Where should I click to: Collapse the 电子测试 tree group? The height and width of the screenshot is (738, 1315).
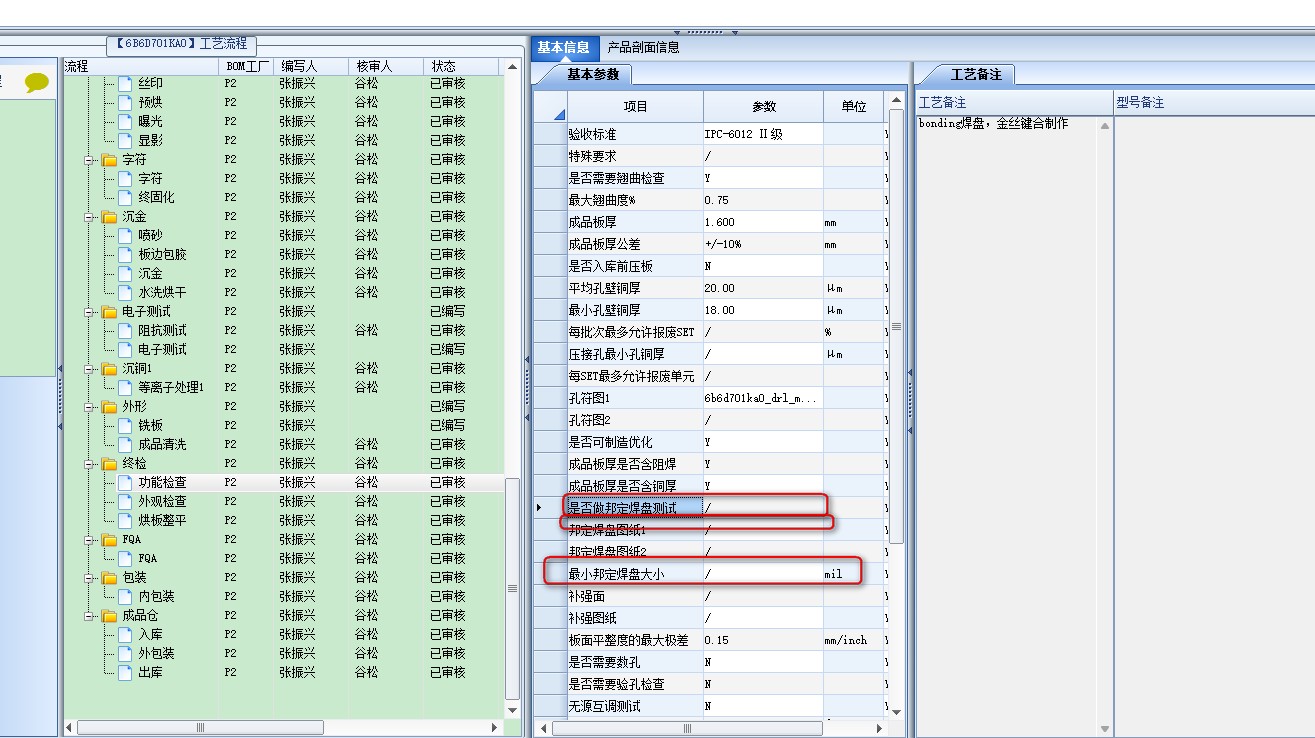pyautogui.click(x=89, y=311)
